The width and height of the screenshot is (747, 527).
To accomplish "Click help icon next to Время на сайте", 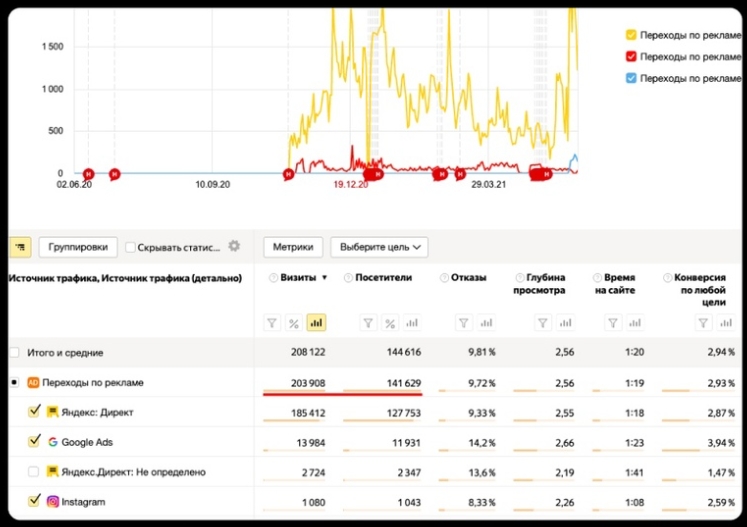I will coord(597,278).
